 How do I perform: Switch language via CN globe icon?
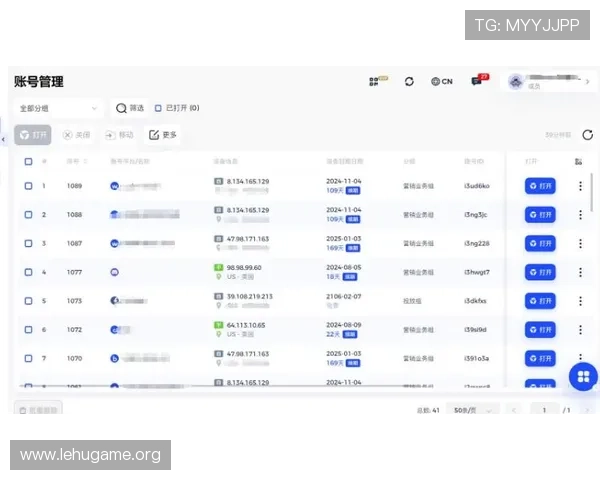pyautogui.click(x=442, y=82)
